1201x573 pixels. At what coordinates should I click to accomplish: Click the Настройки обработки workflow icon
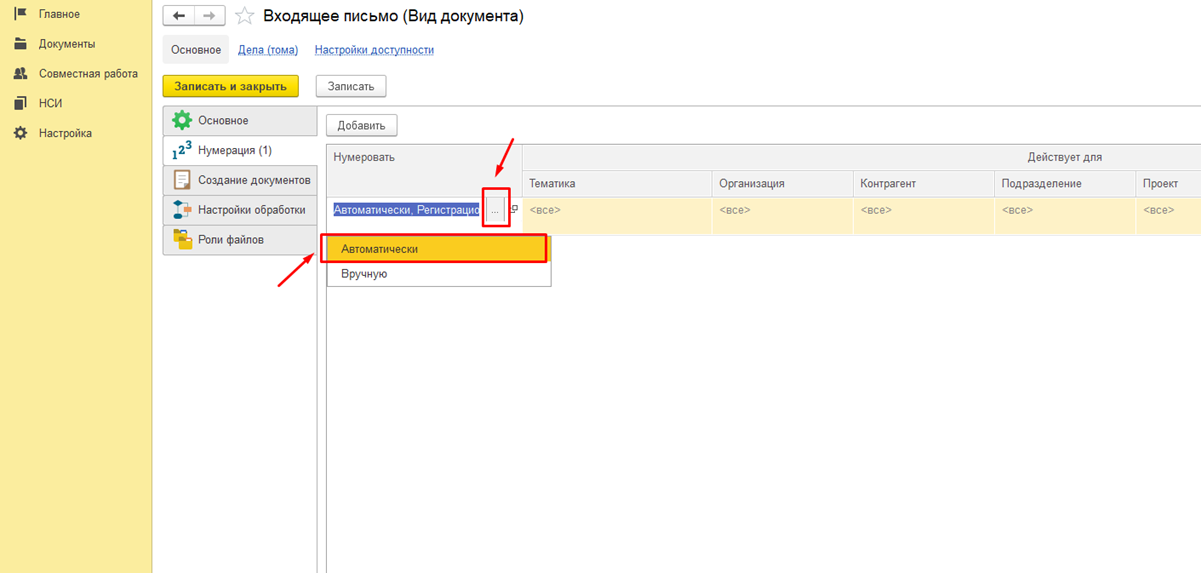coord(182,210)
